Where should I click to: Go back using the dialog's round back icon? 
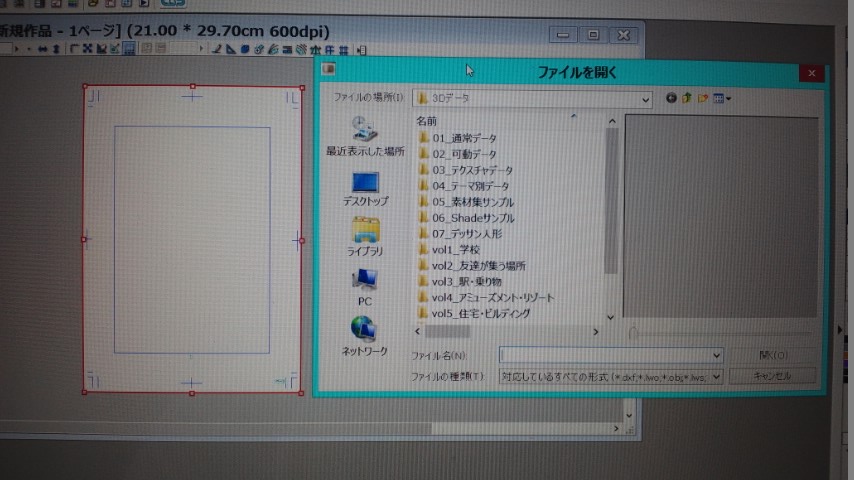click(x=671, y=98)
